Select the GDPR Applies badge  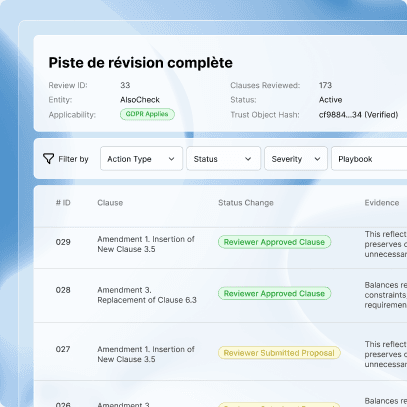click(147, 114)
